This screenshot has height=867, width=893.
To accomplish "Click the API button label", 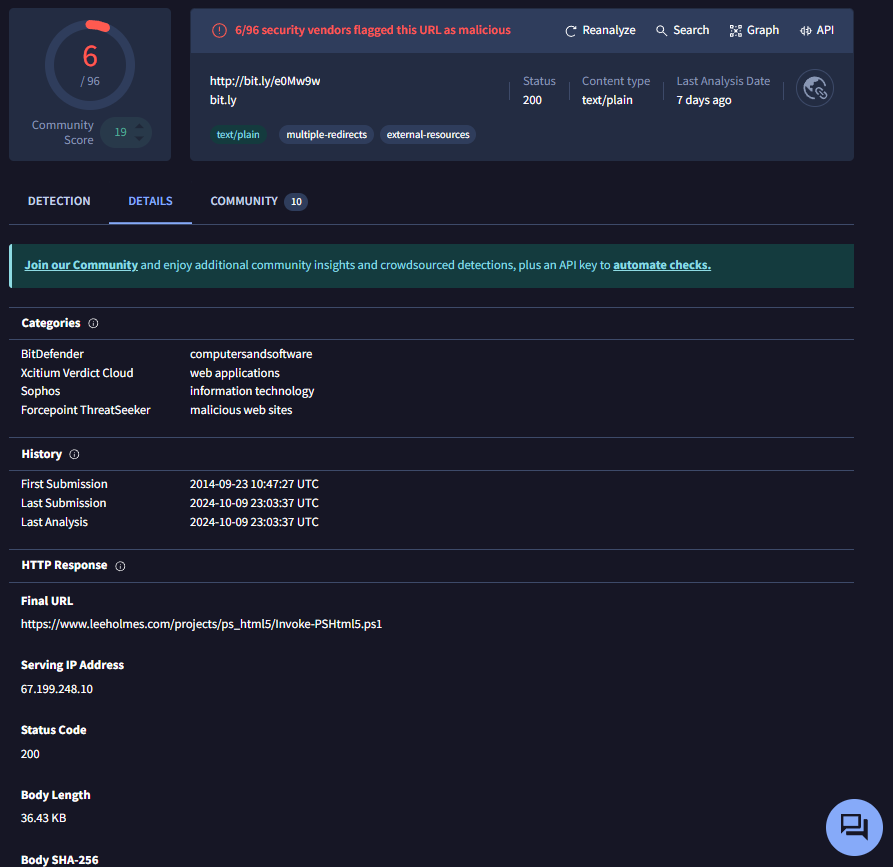I will [x=825, y=30].
